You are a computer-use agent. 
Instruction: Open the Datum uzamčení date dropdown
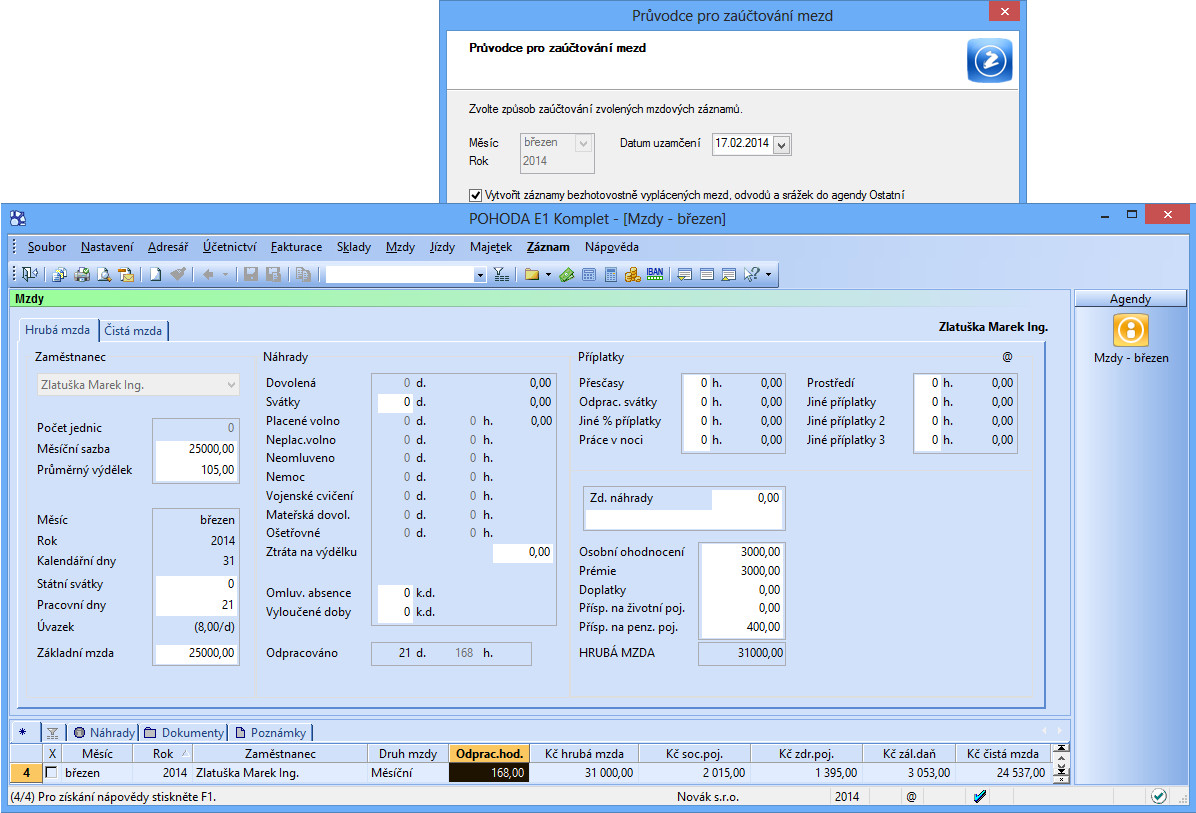[781, 144]
